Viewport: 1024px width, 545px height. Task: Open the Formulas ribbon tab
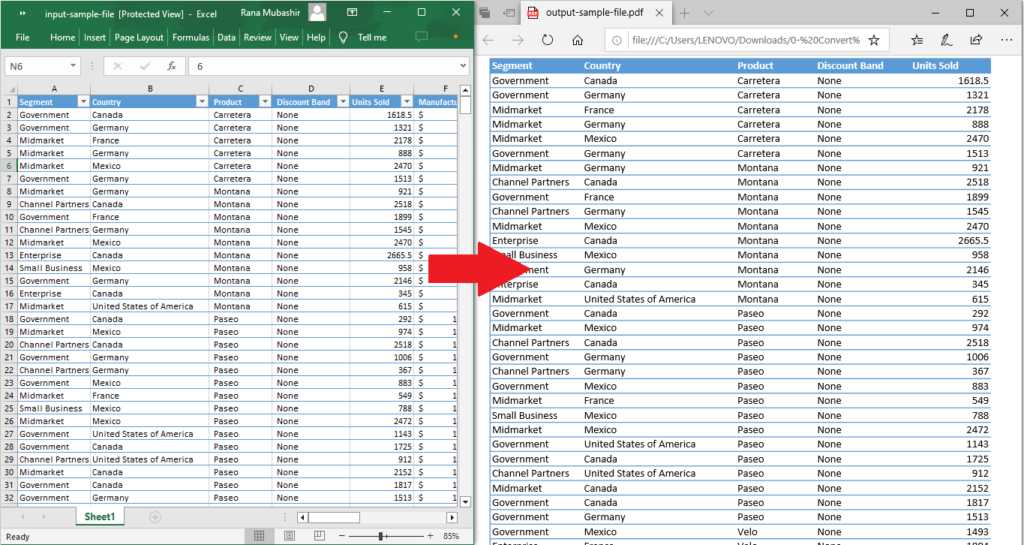click(190, 37)
